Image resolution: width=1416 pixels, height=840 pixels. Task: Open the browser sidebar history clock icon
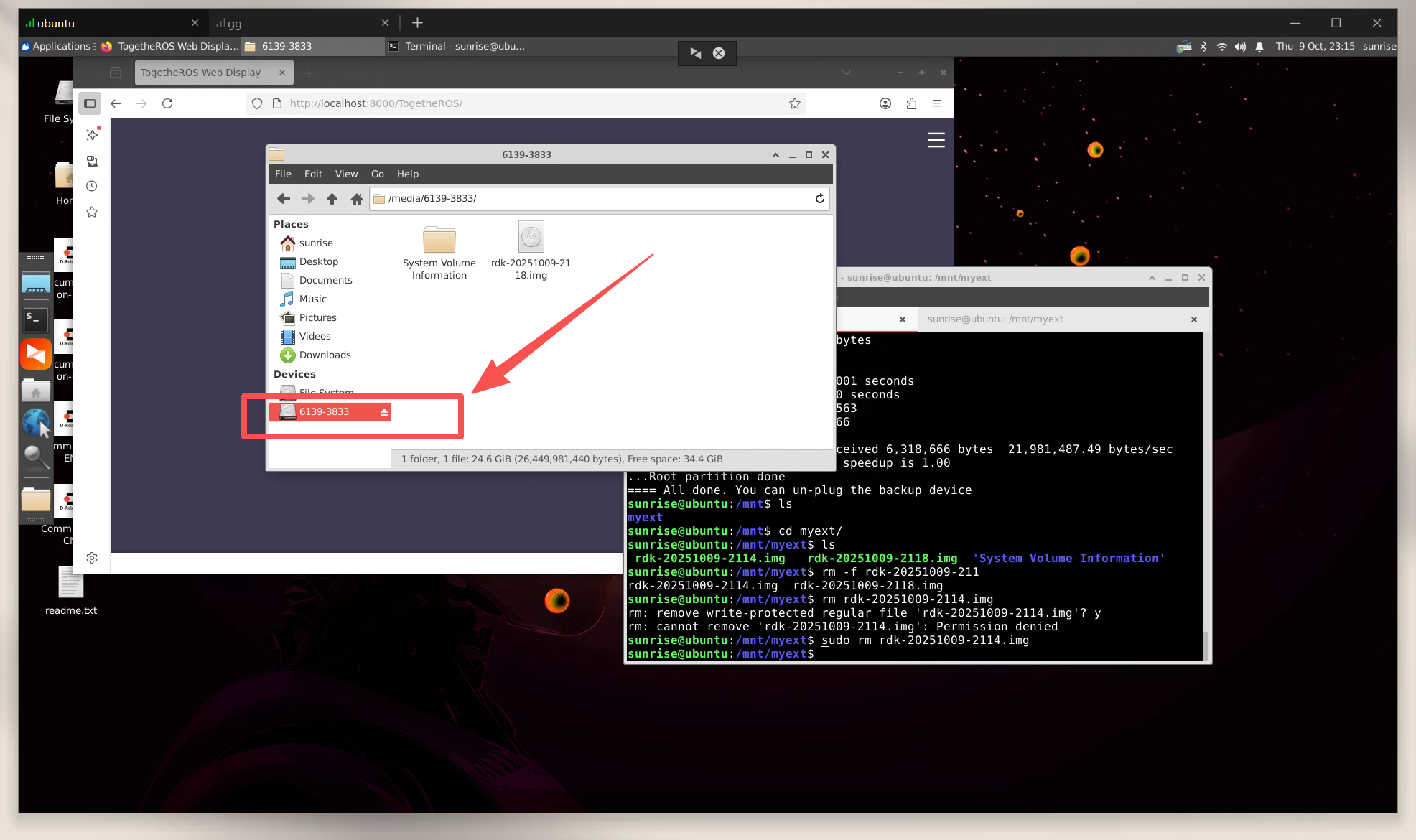[x=92, y=187]
